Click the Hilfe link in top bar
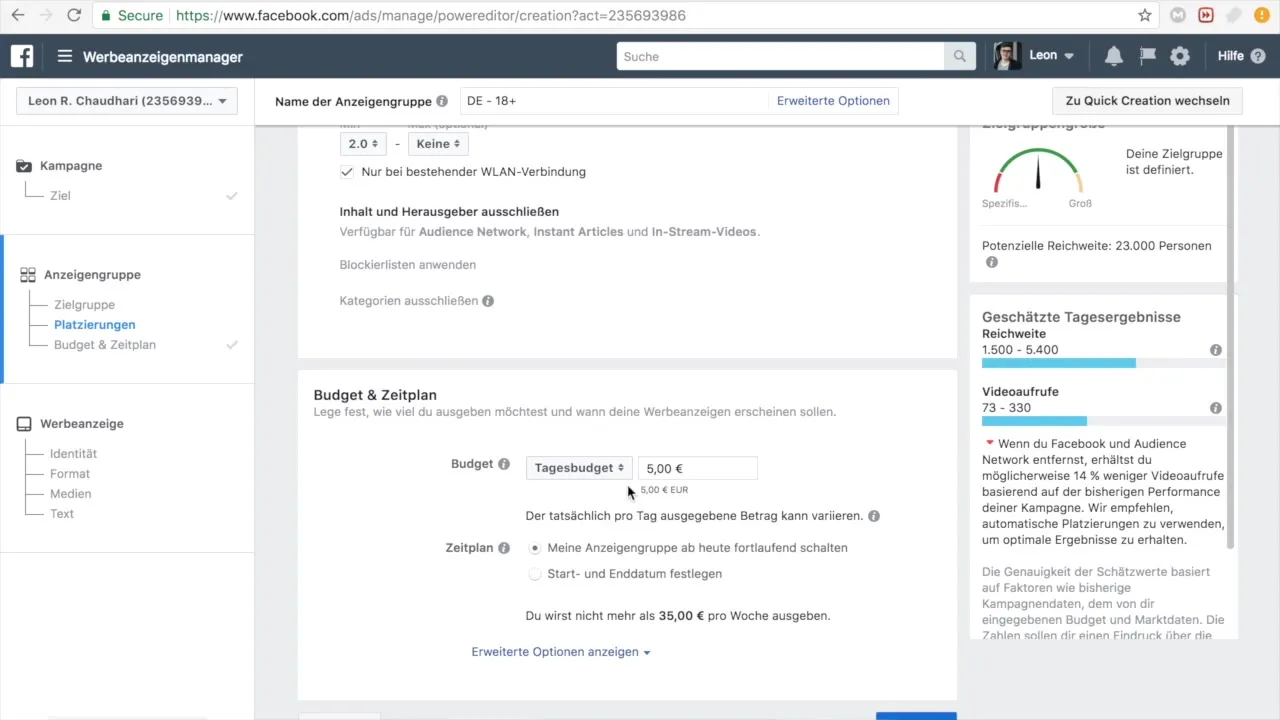Image resolution: width=1280 pixels, height=720 pixels. (x=1231, y=56)
